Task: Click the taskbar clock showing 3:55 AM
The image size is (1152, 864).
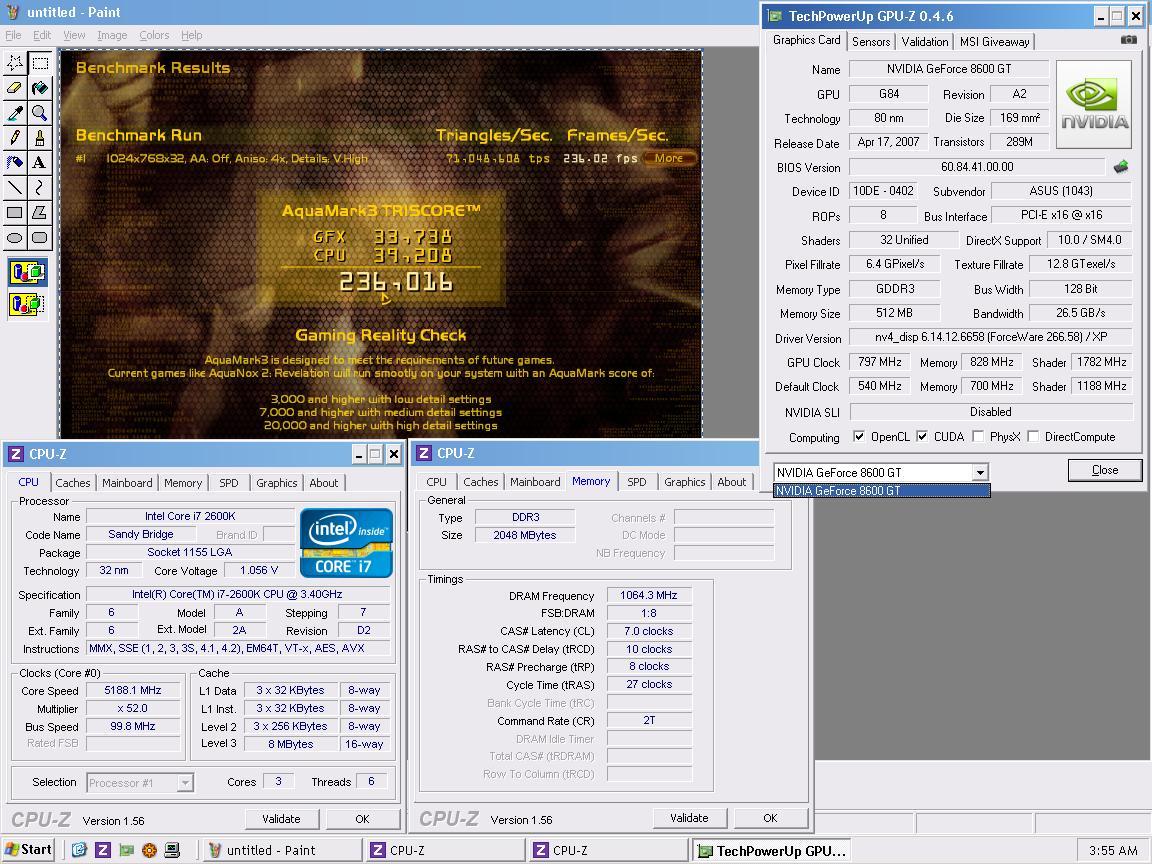Action: pyautogui.click(x=1113, y=851)
